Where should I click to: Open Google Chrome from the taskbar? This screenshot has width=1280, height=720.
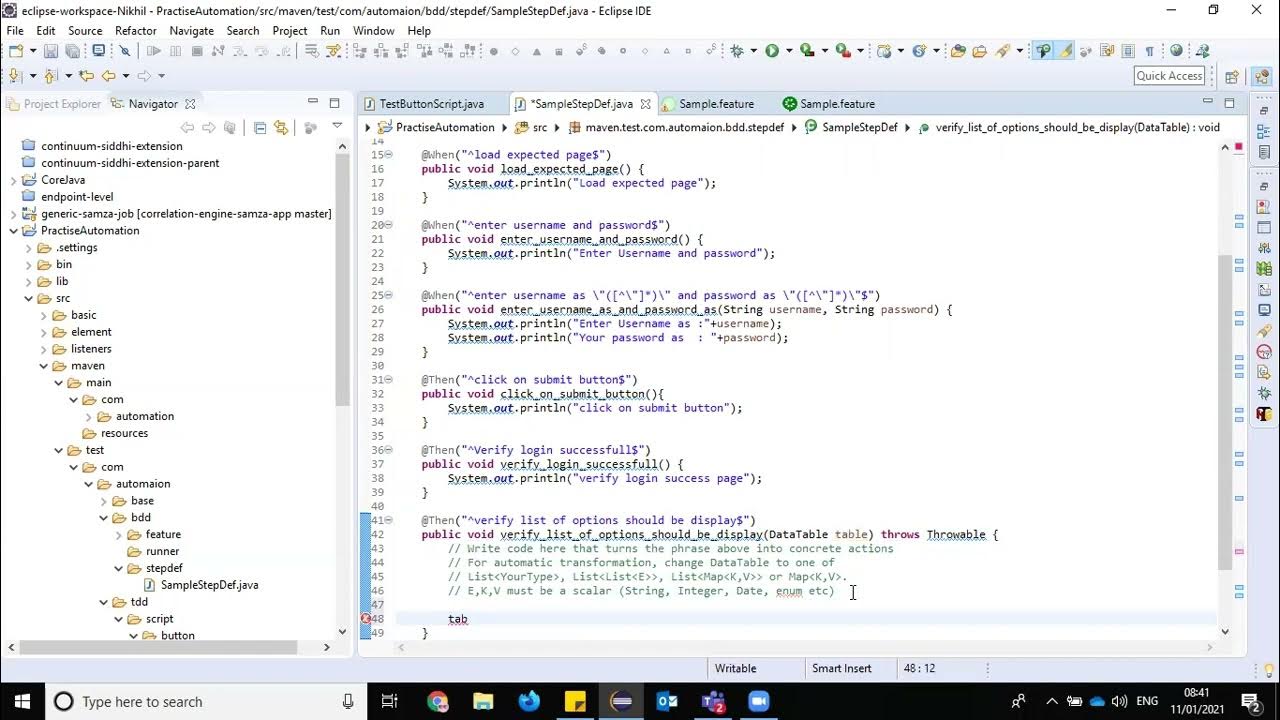[x=438, y=701]
